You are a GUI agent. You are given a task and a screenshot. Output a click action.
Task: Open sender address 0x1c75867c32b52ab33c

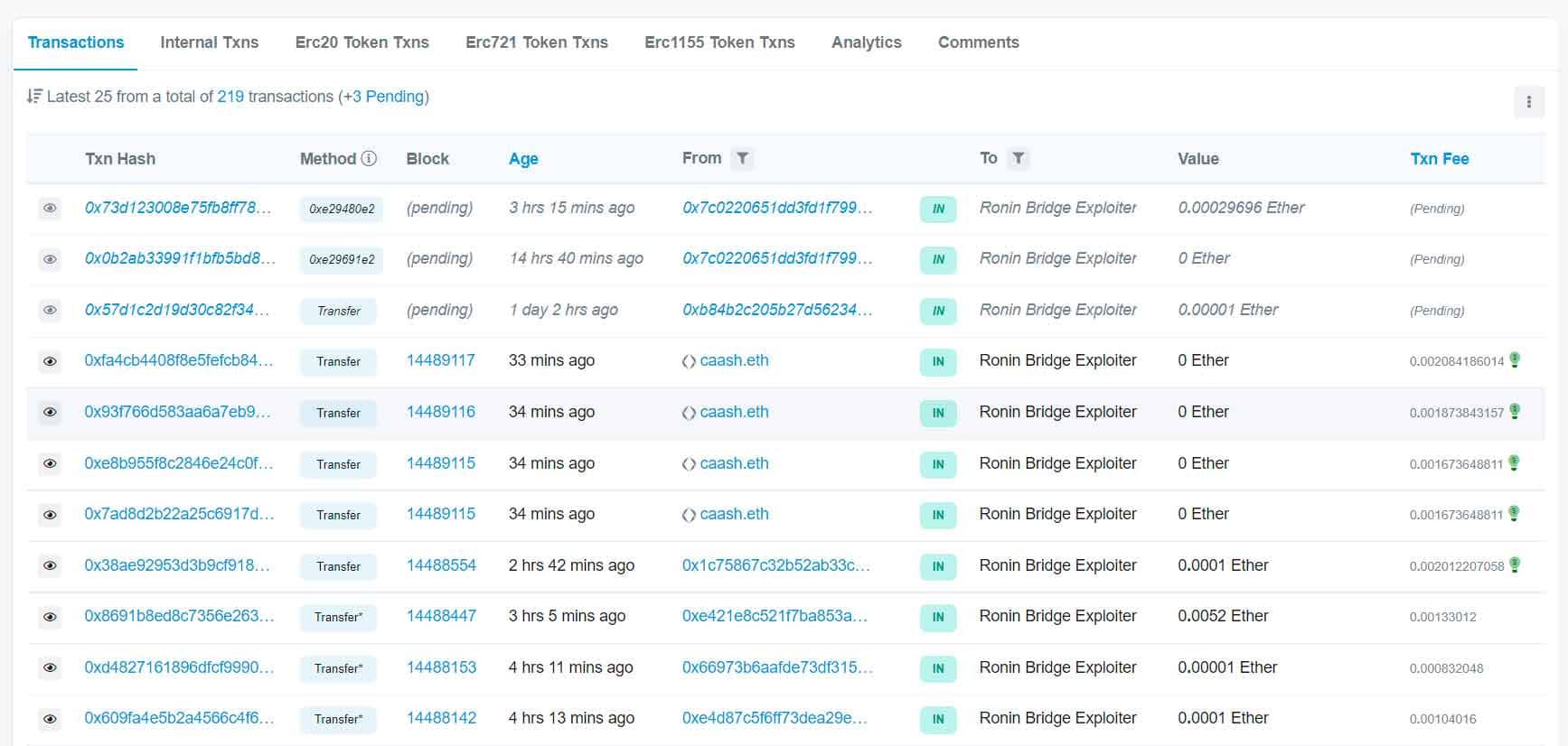click(775, 565)
